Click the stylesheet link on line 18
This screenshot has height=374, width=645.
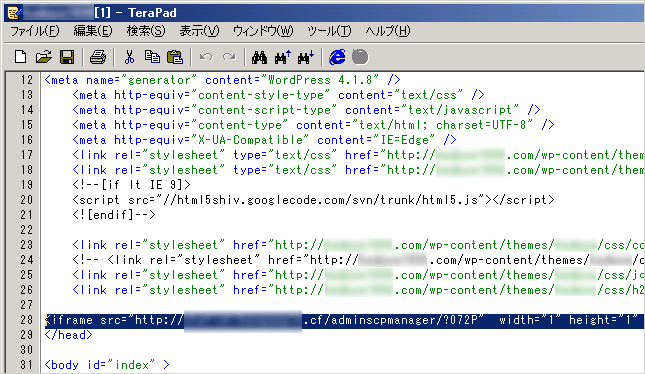coord(358,170)
